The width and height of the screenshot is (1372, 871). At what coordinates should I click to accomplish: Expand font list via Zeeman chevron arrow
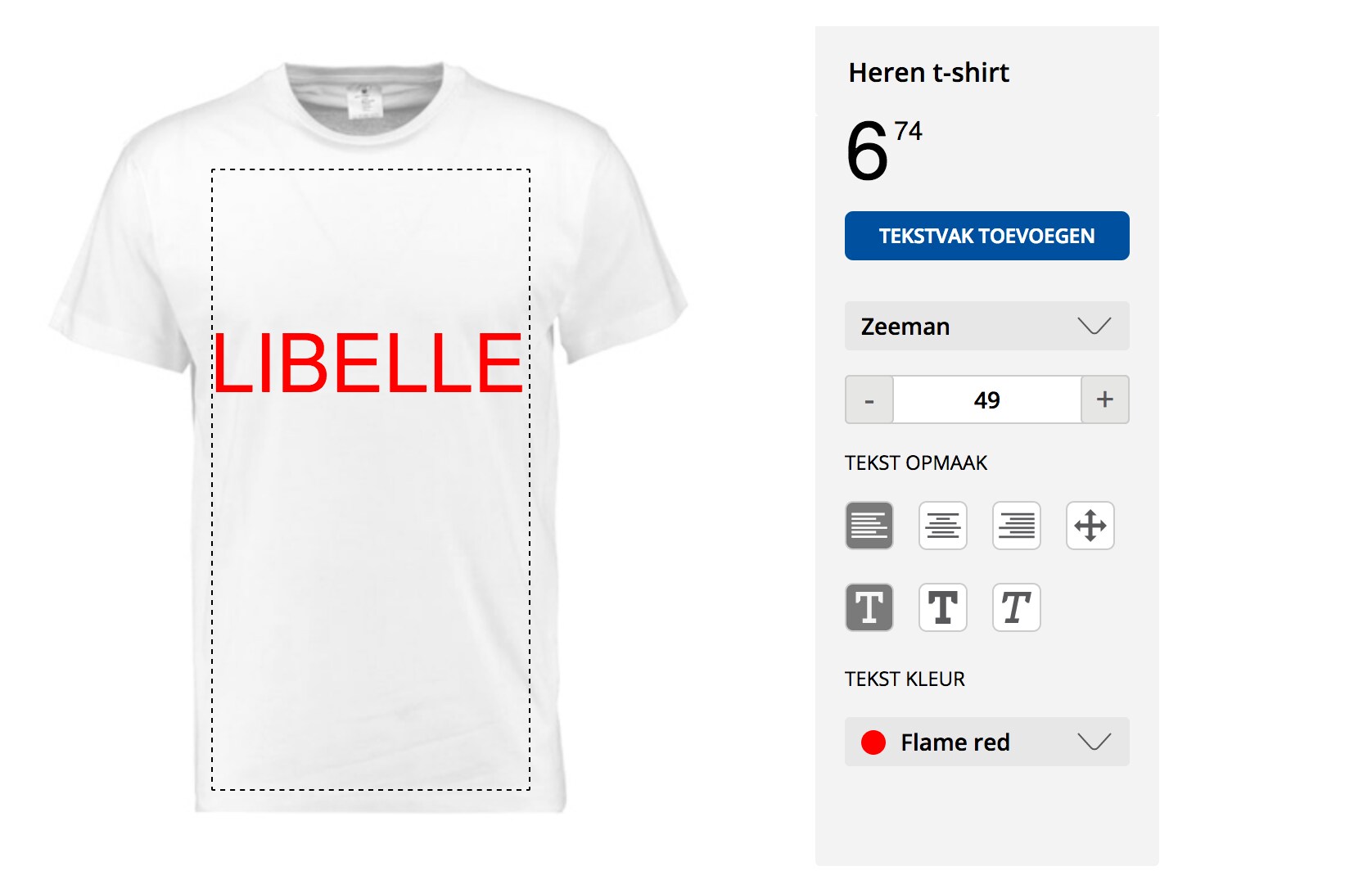[x=1094, y=326]
